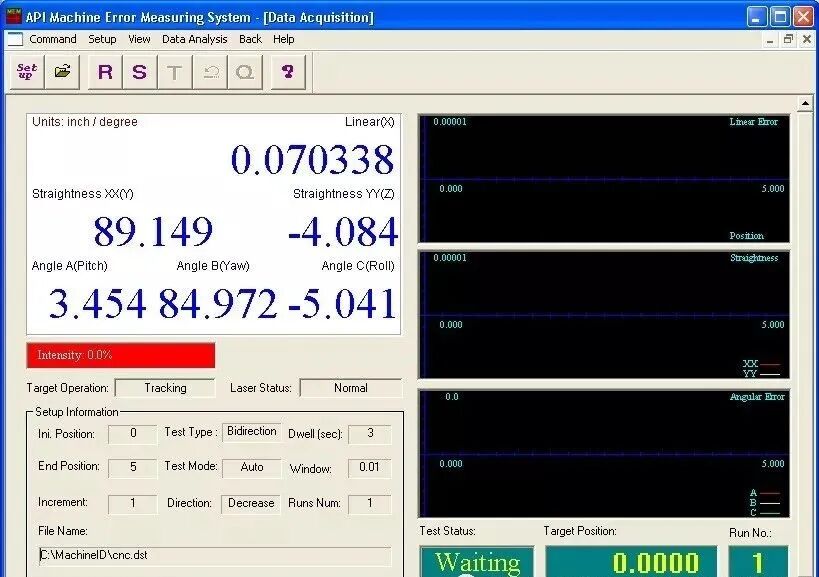Click the Laser Status Normal field
Image resolution: width=819 pixels, height=577 pixels.
pos(351,388)
